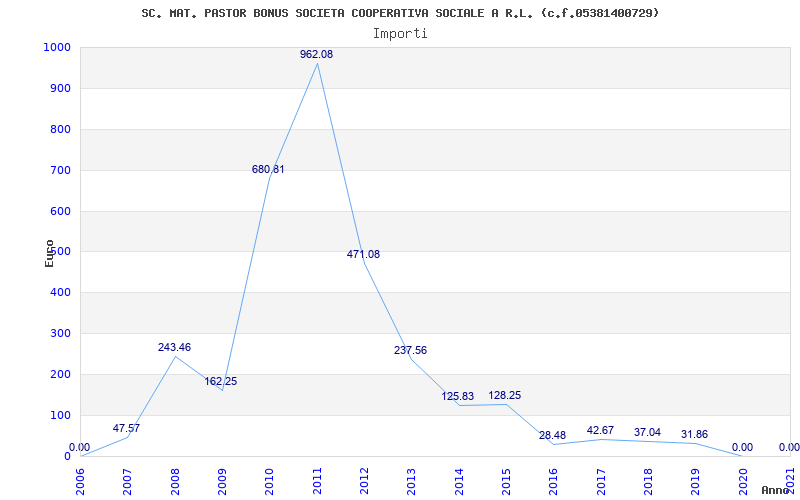Click the Anno x-axis label

776,490
